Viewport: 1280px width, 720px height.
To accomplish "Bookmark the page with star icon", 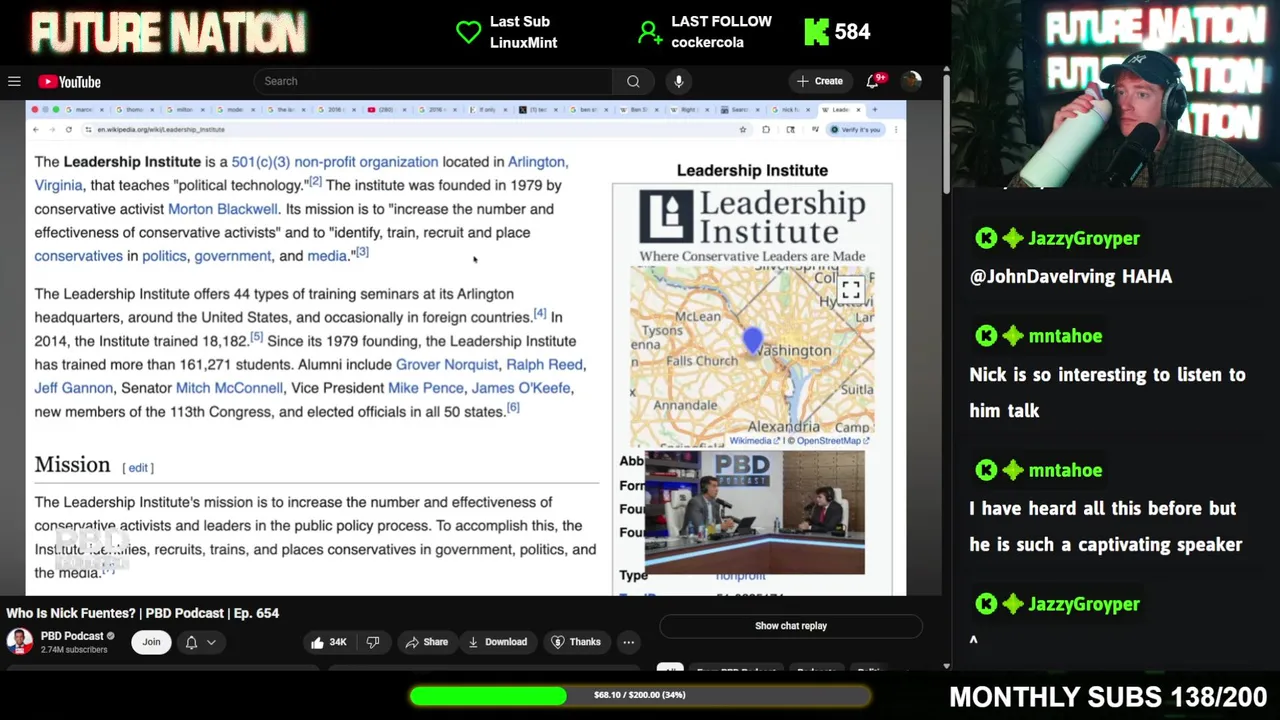I will [x=742, y=130].
